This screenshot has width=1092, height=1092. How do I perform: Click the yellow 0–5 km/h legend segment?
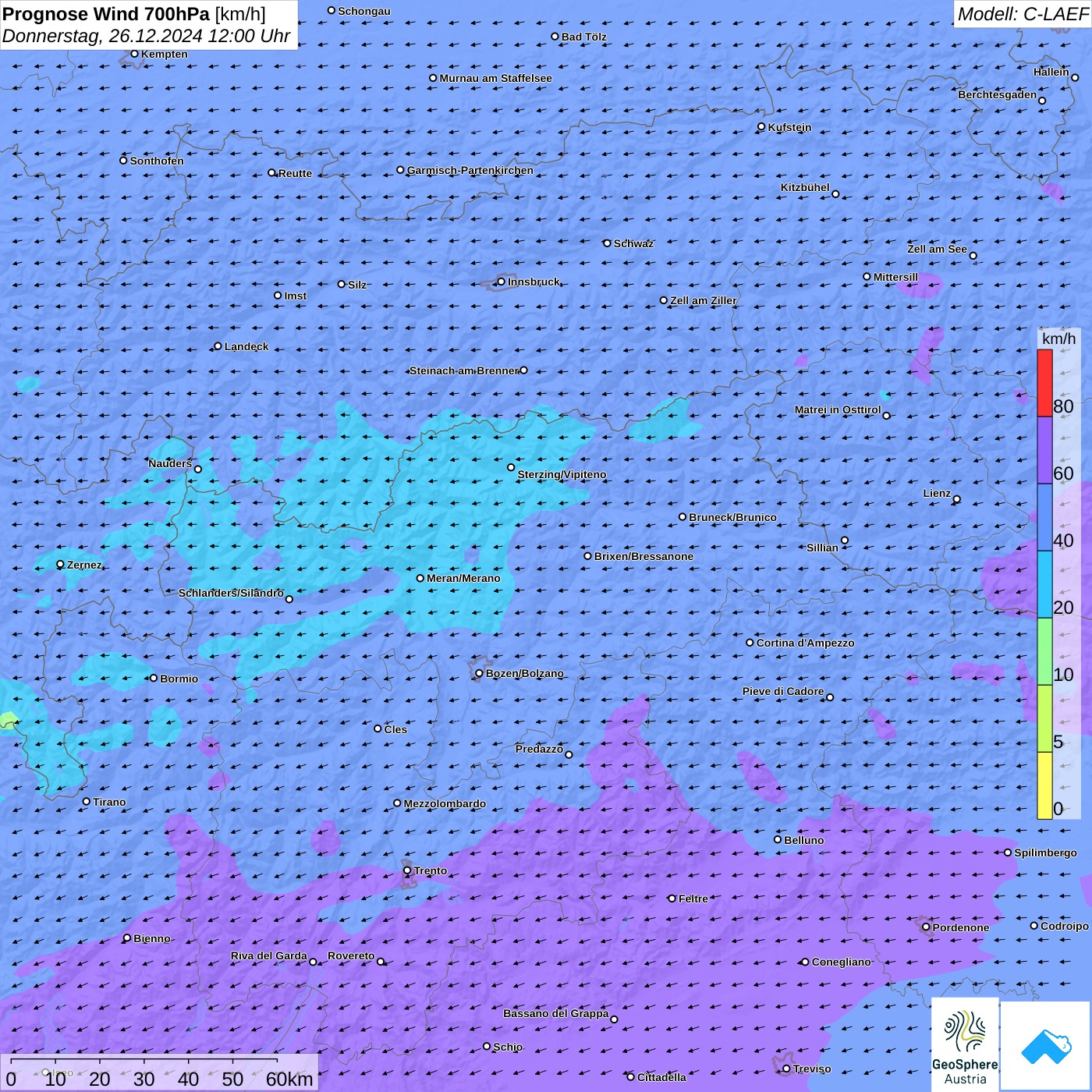coord(1044,785)
